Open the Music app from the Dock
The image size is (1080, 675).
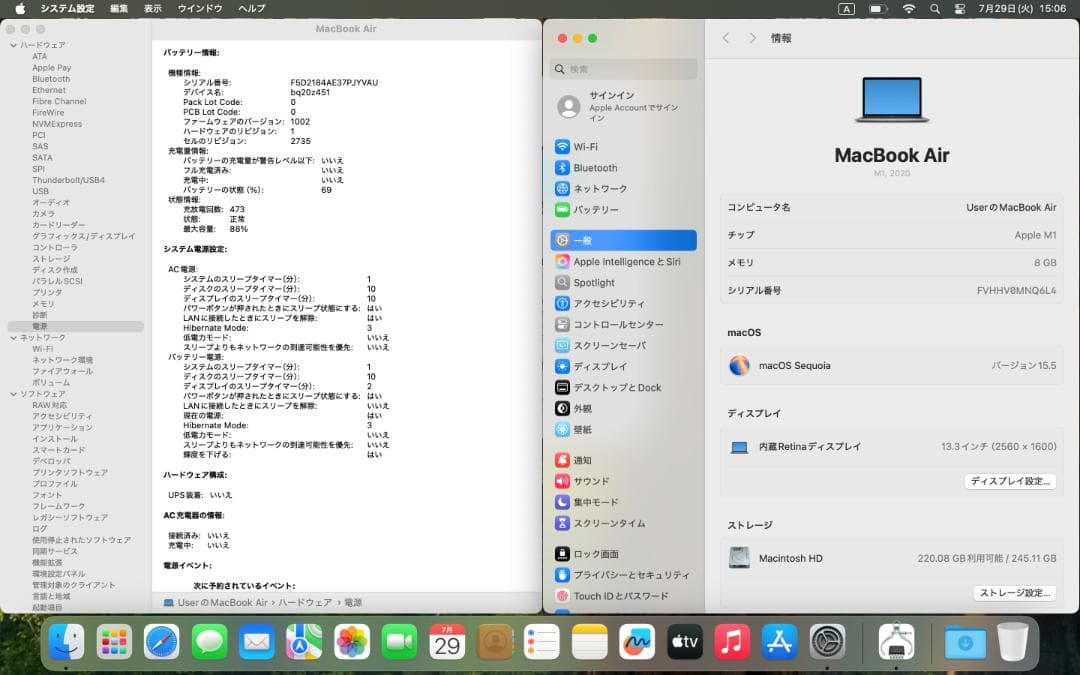pyautogui.click(x=731, y=642)
